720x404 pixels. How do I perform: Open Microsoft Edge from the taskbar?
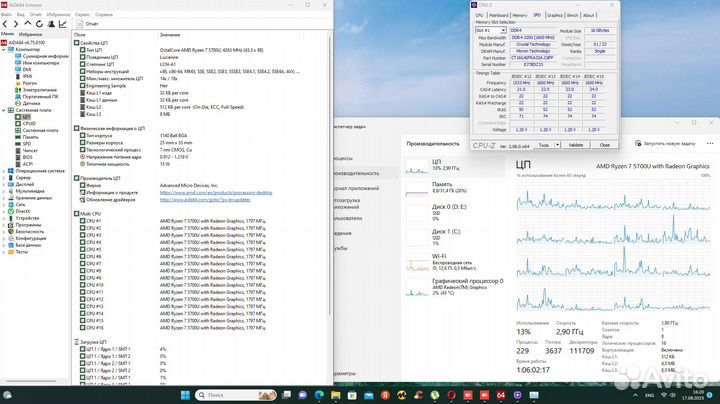tap(319, 395)
